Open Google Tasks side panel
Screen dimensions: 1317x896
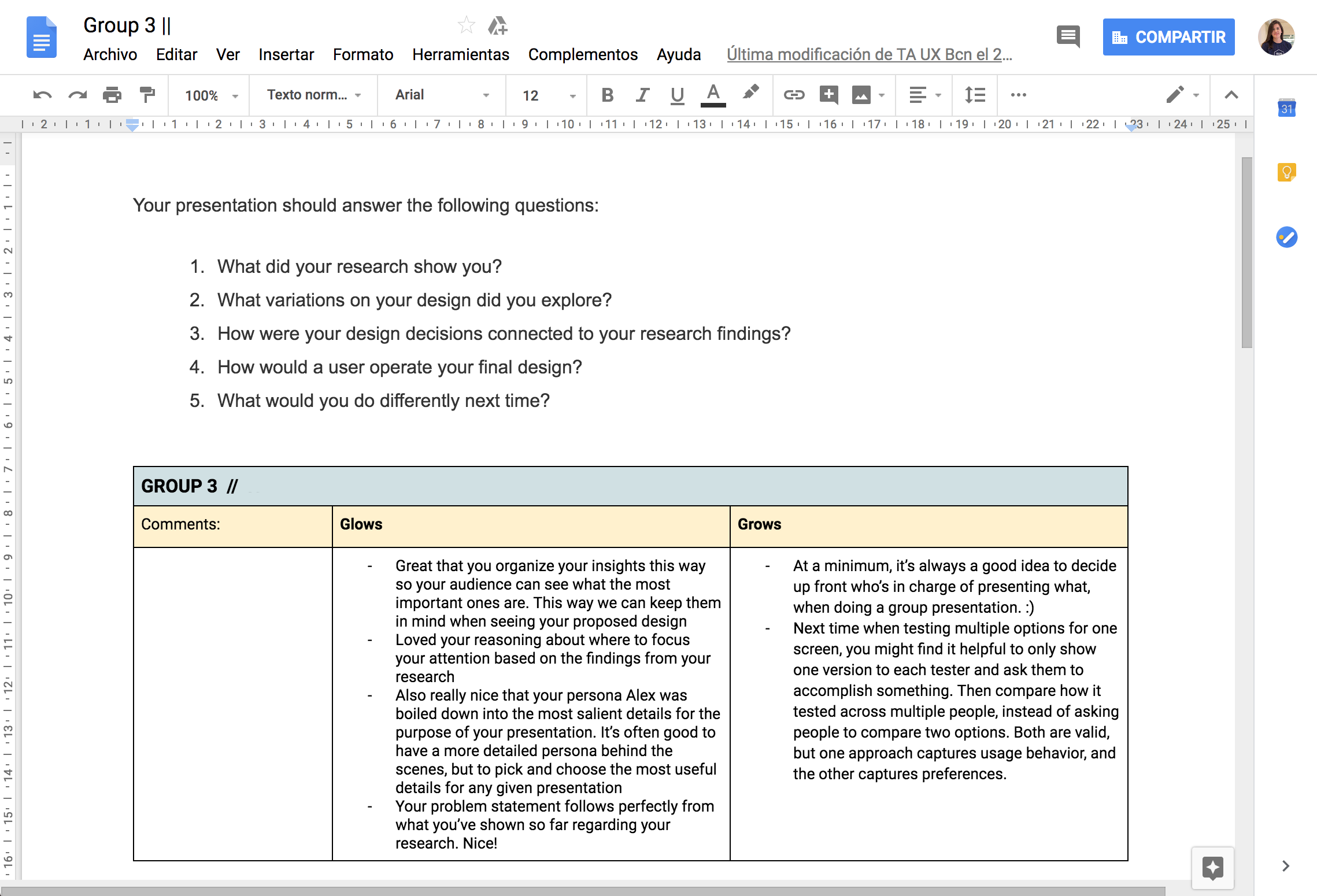(1286, 237)
